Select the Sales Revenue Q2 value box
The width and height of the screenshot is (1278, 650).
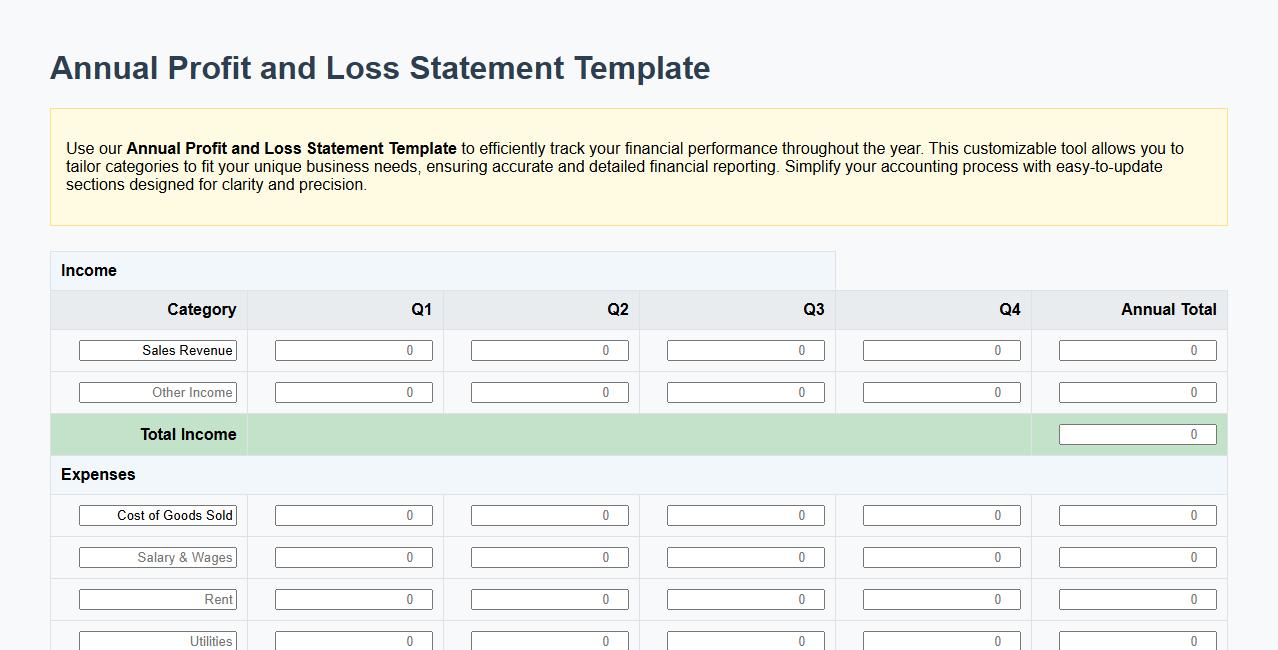[x=548, y=350]
